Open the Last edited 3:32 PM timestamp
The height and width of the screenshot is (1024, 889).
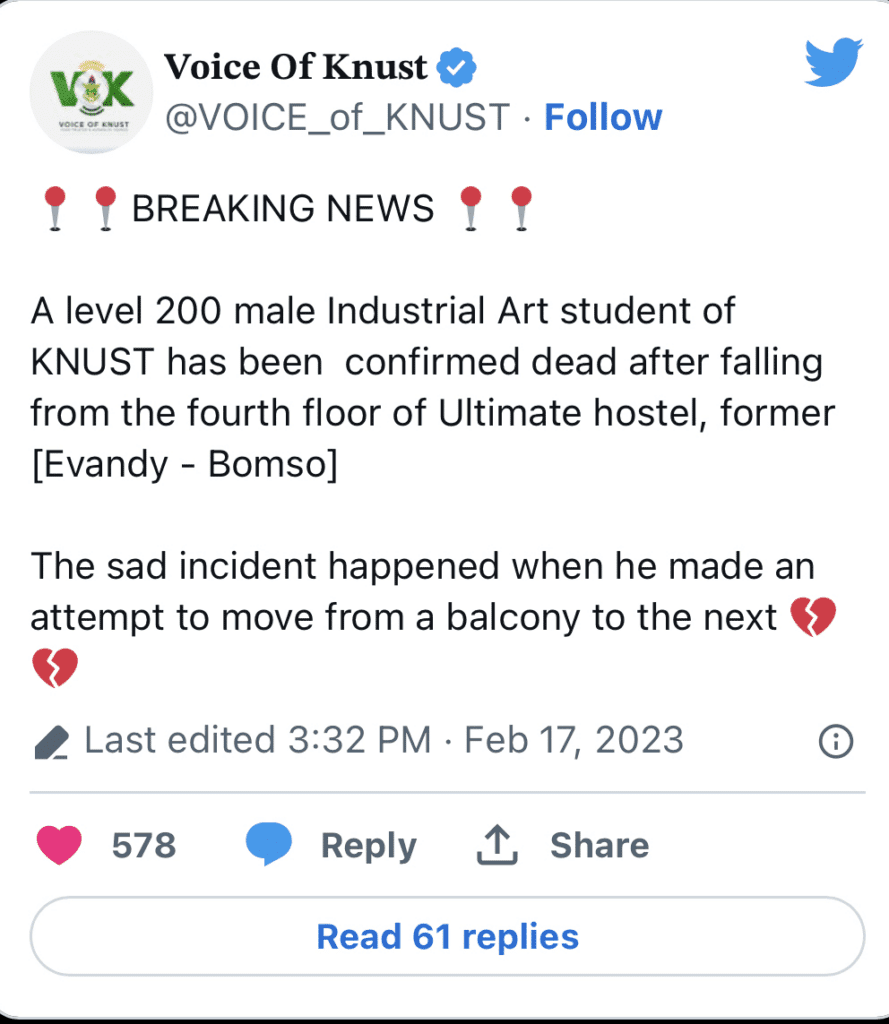pyautogui.click(x=258, y=741)
